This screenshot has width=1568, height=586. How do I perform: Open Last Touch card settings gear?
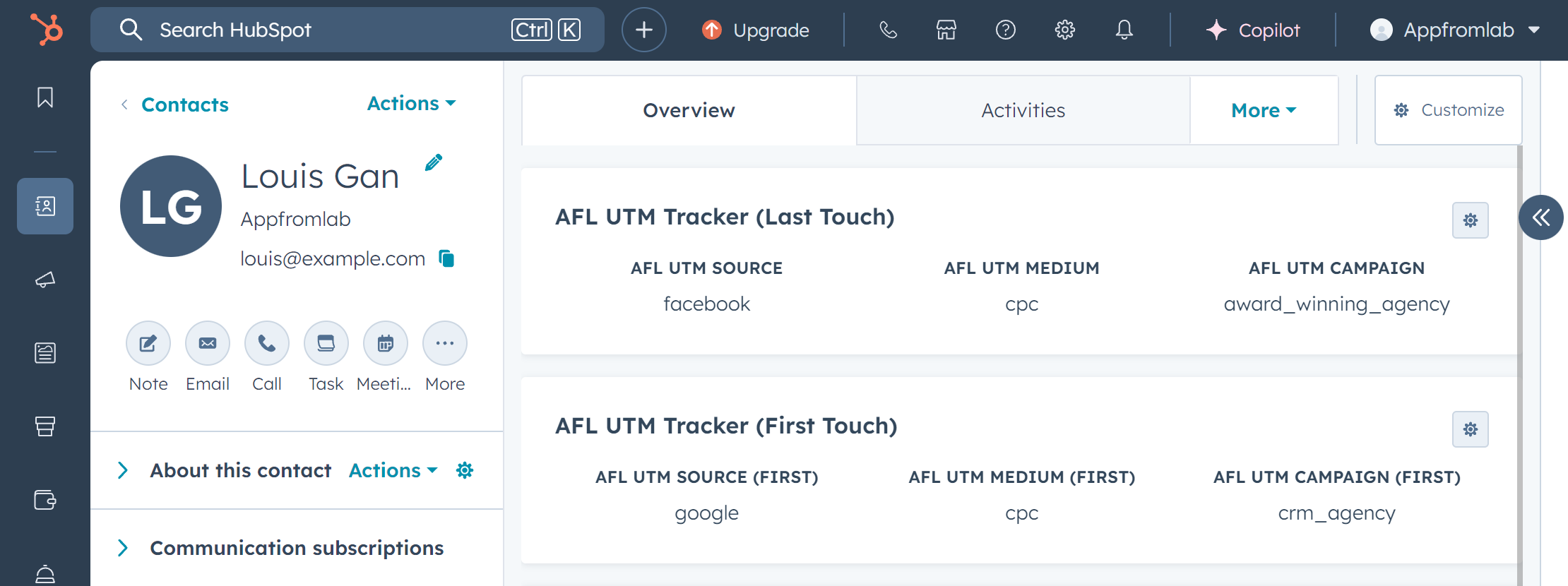[1471, 220]
